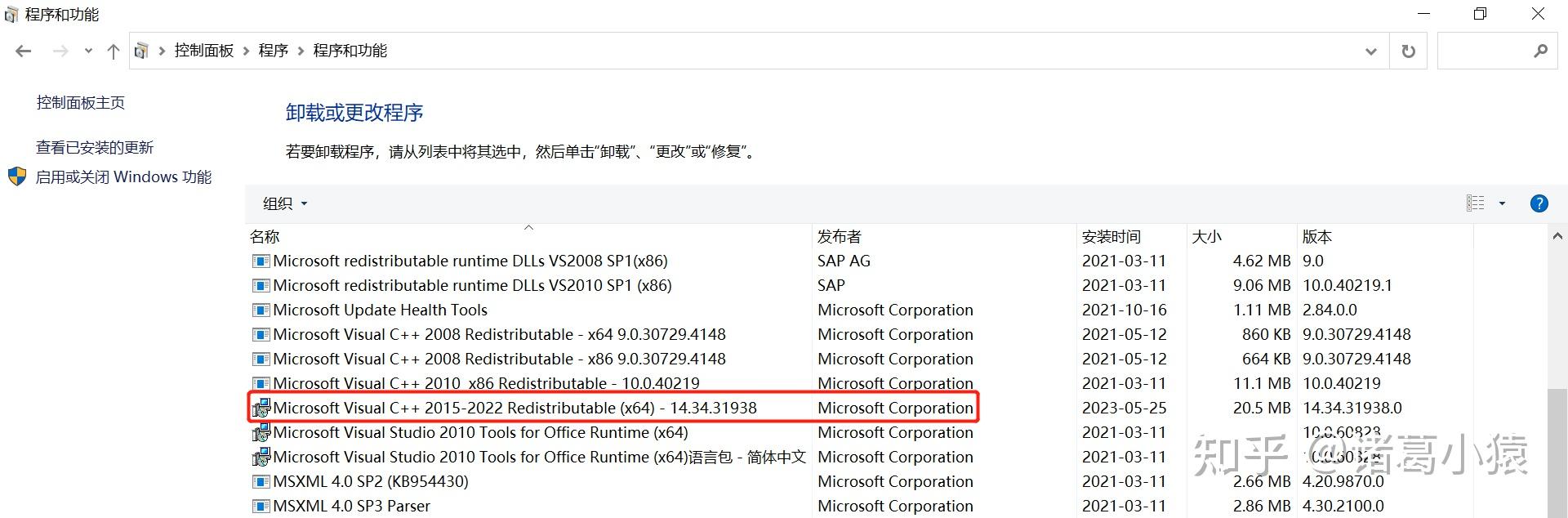
Task: Navigate to 程序 breadcrumb
Action: pos(274,51)
